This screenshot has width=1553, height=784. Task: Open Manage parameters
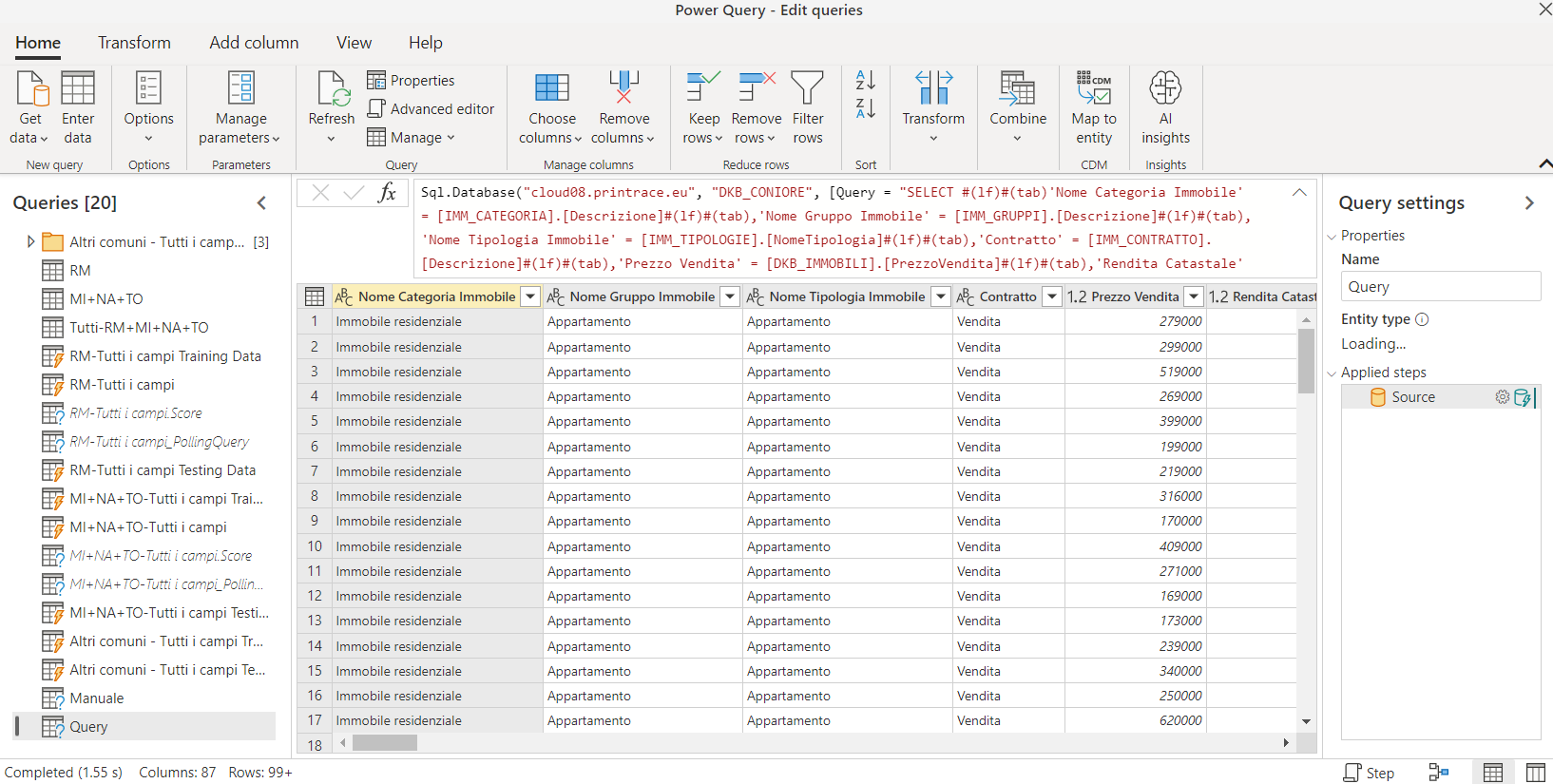tap(240, 107)
